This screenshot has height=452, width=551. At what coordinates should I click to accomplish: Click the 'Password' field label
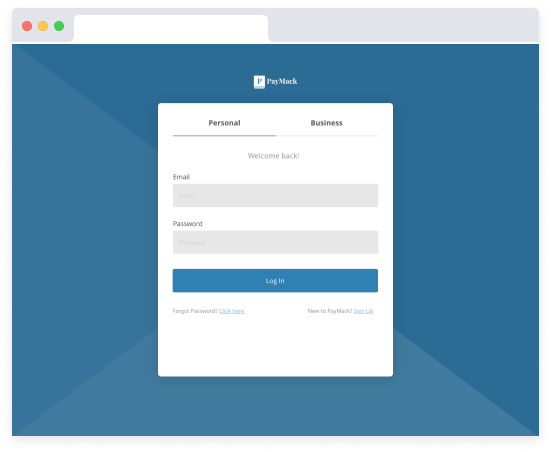[x=188, y=224]
